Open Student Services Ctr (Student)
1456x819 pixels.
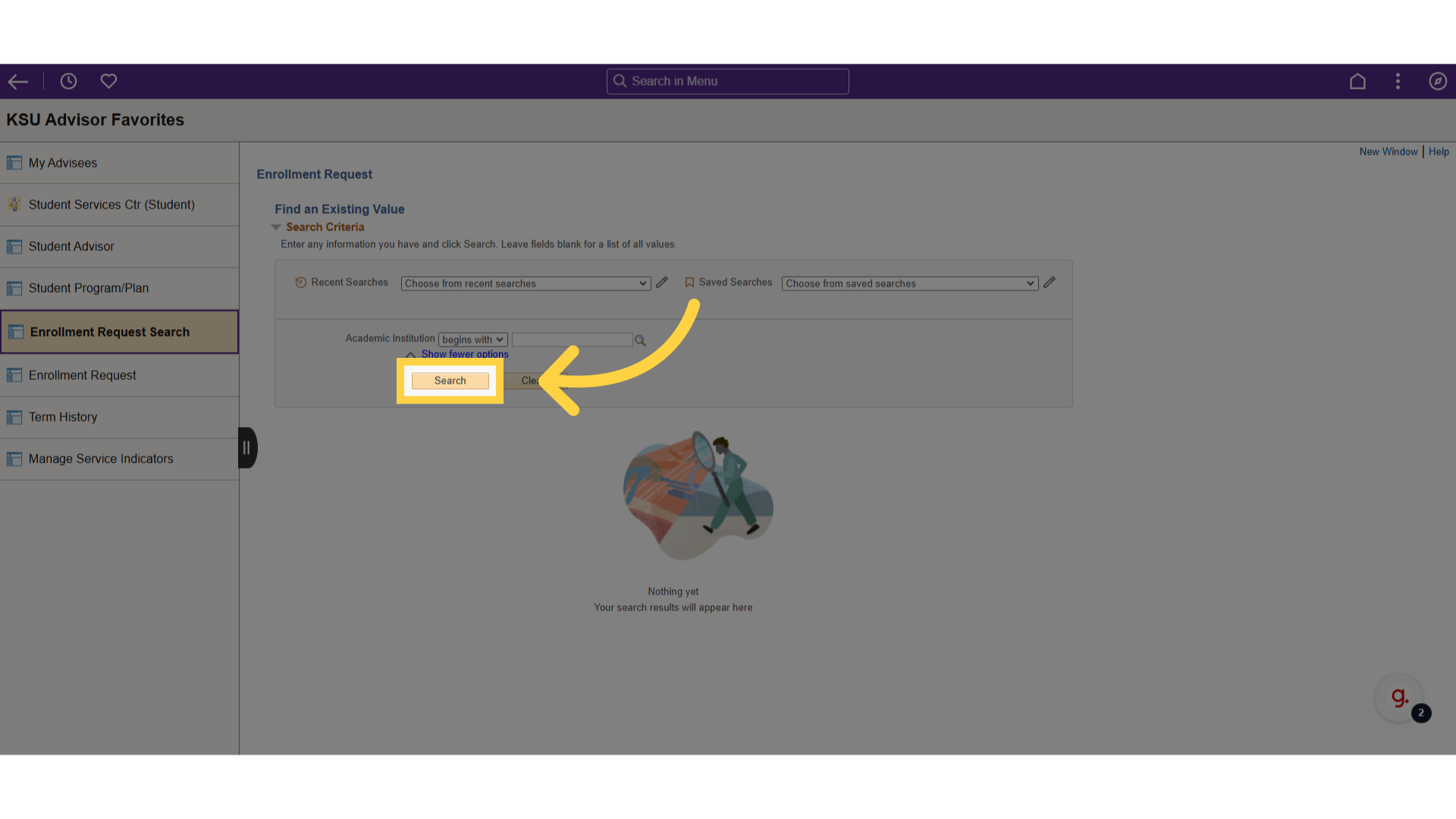tap(120, 205)
